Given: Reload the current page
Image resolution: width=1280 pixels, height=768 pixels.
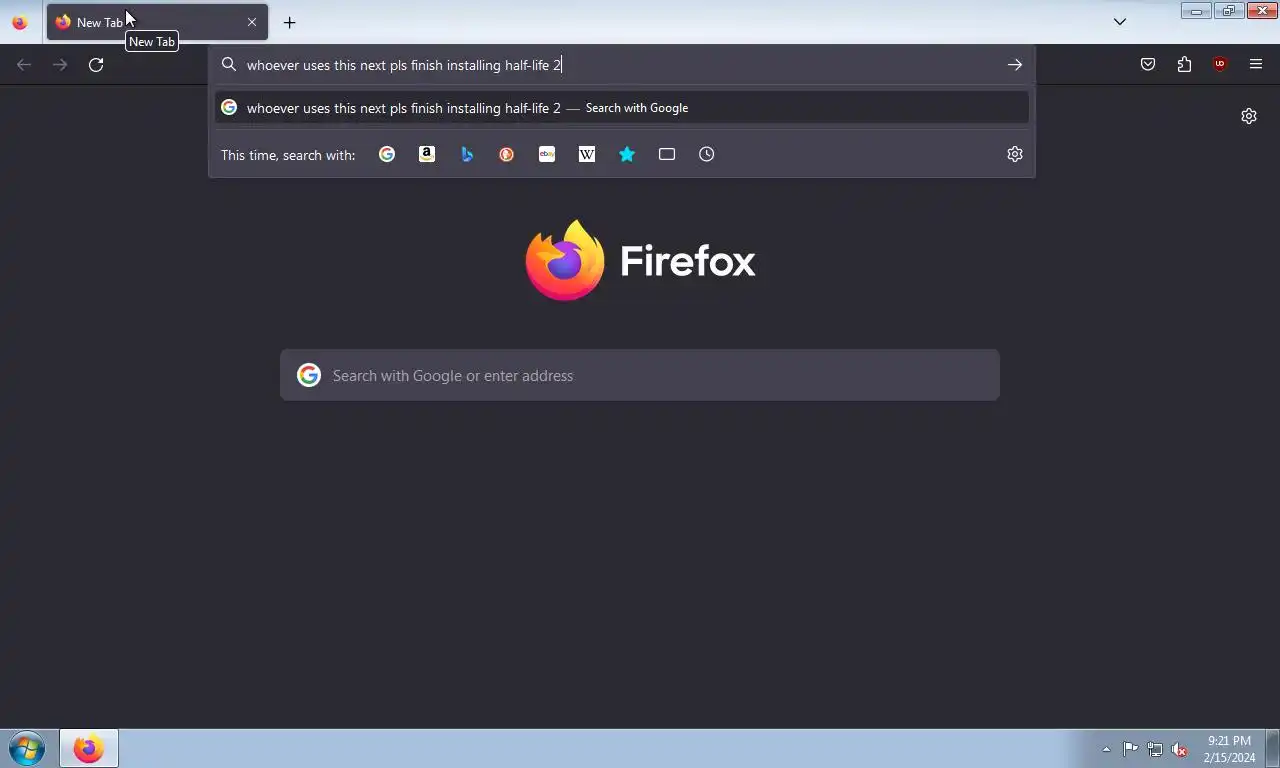Looking at the screenshot, I should click(x=96, y=65).
